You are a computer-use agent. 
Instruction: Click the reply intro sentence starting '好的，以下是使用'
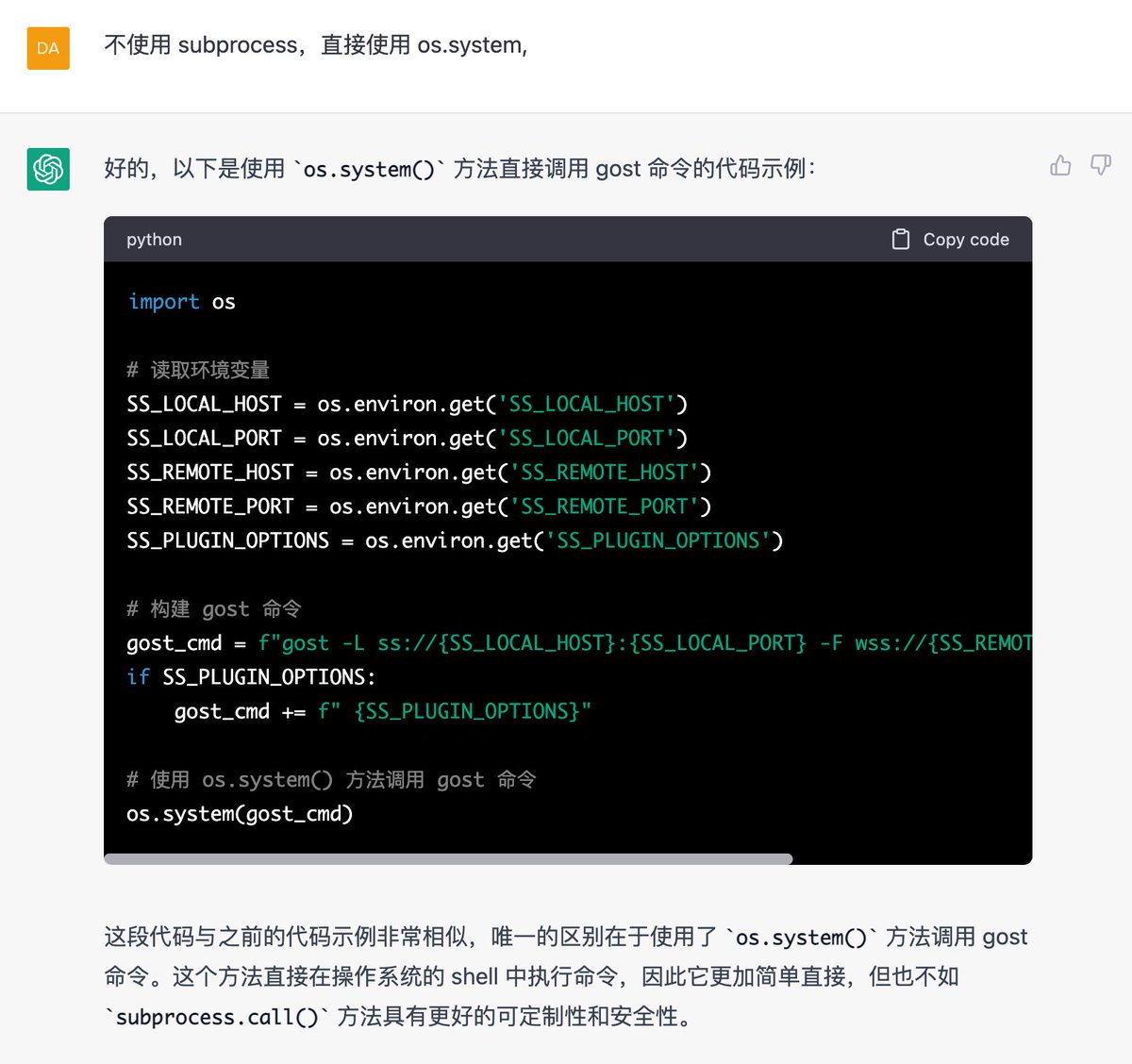coord(459,169)
